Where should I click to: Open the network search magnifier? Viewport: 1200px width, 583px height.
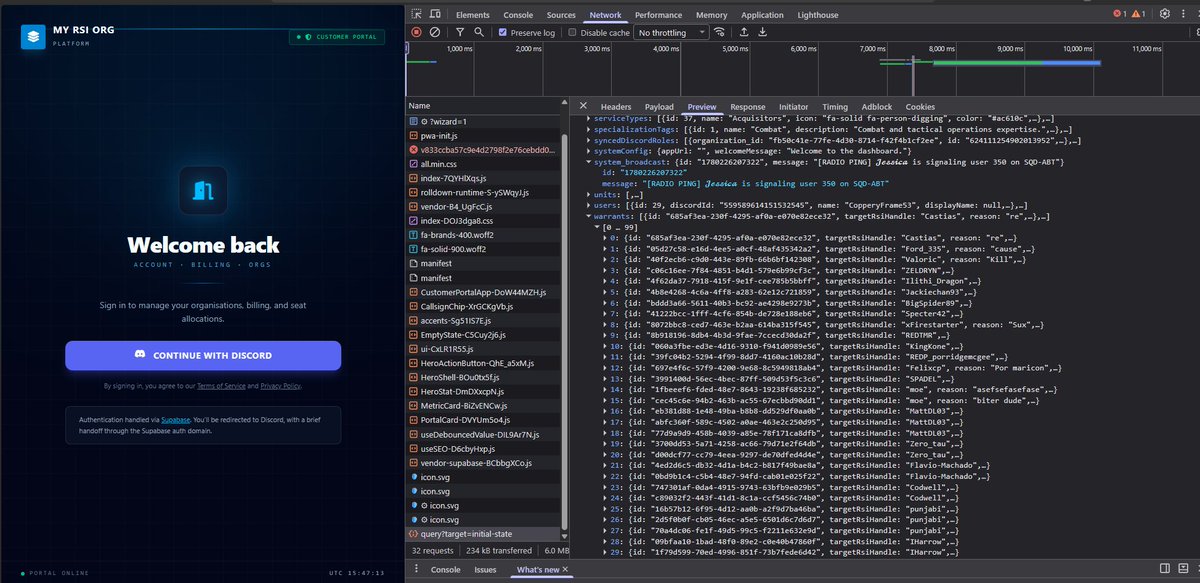pos(479,32)
